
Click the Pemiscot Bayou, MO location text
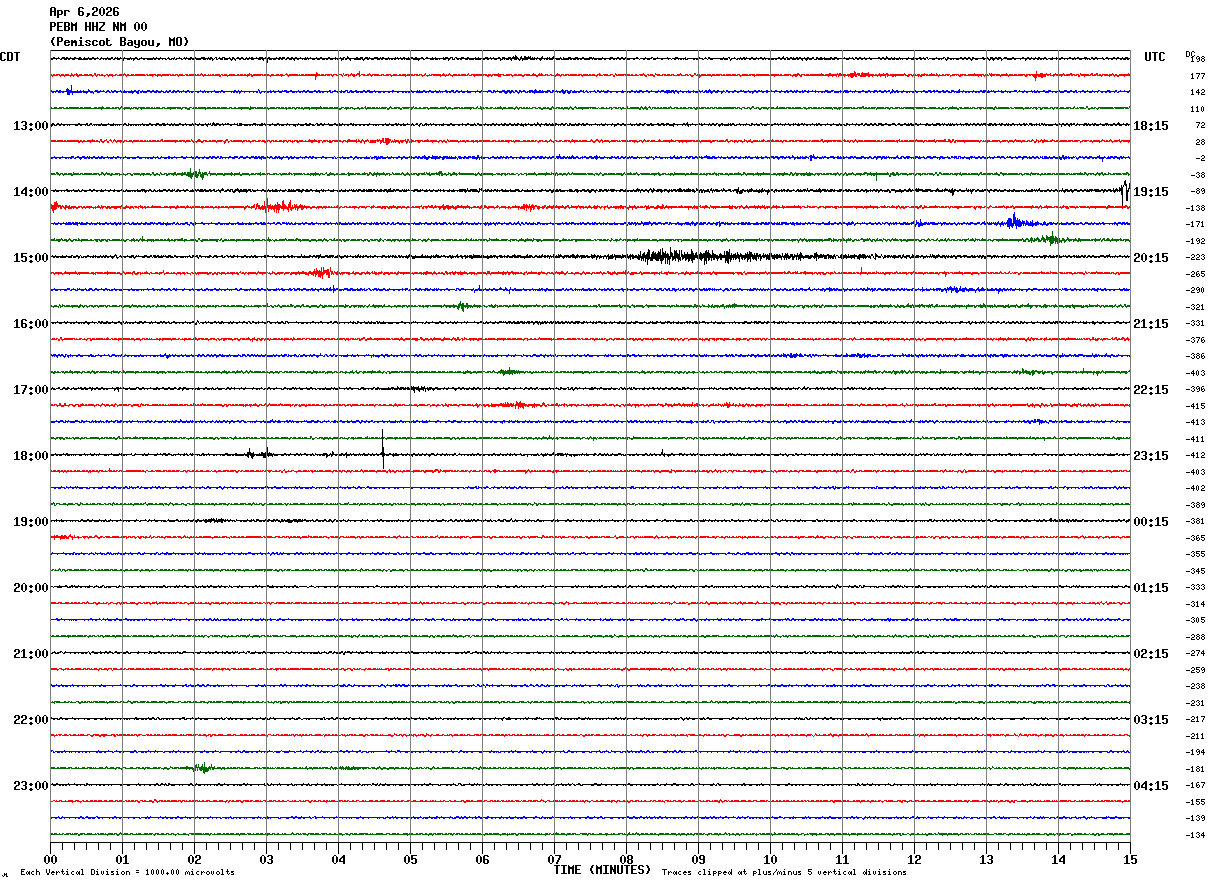pyautogui.click(x=119, y=42)
